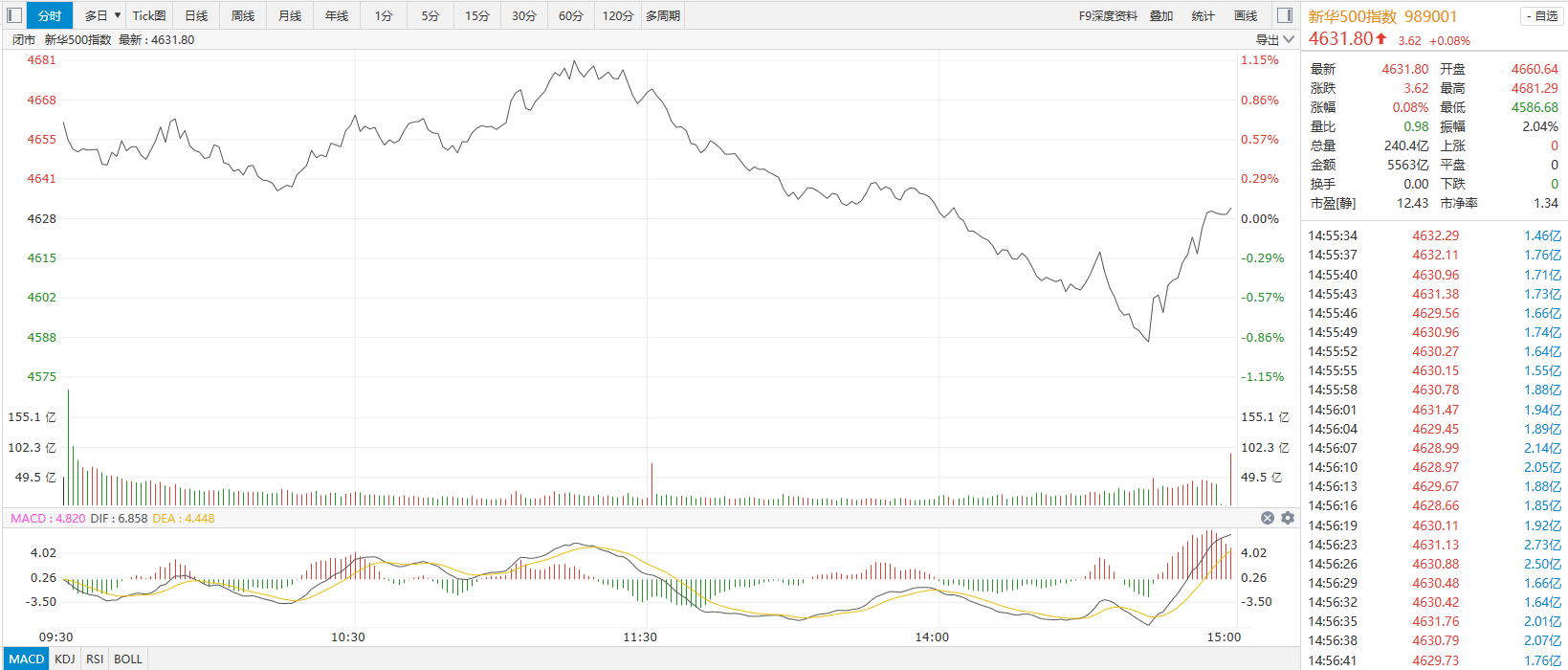Open MACD indicator settings gear
Viewport: 1568px width, 670px height.
[x=1288, y=518]
